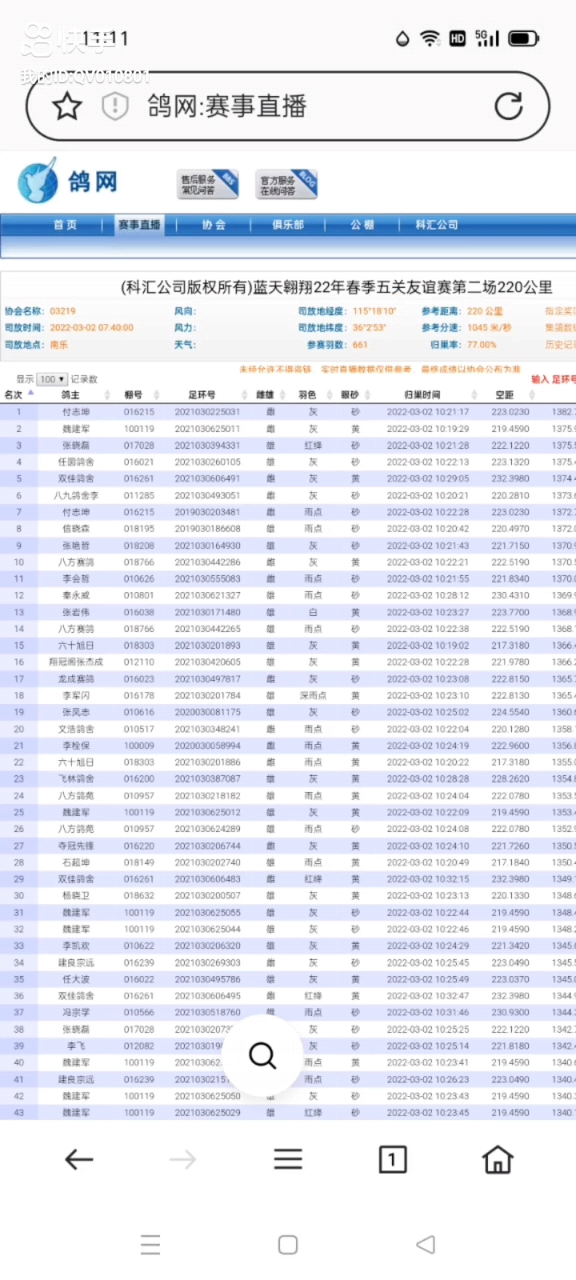
Task: Open the tab switcher showing 1
Action: [393, 1159]
